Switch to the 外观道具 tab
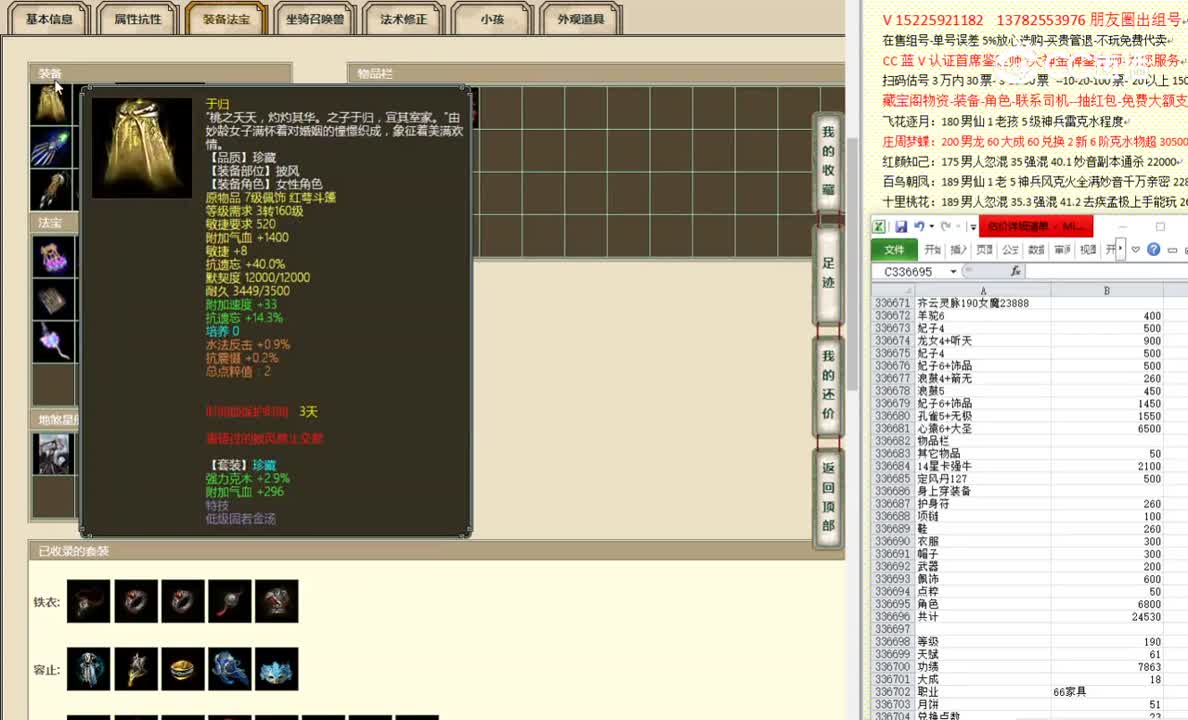This screenshot has height=720, width=1188. pos(580,19)
